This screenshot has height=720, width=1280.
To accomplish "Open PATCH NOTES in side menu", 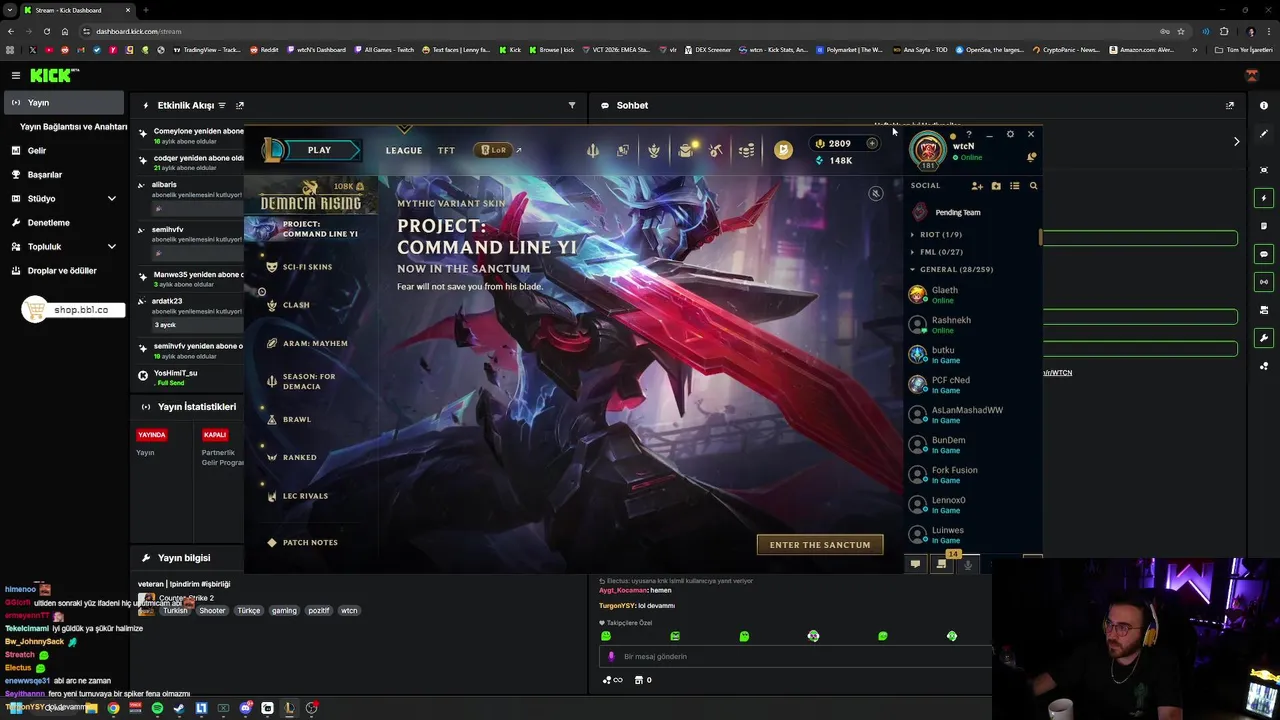I will 310,542.
